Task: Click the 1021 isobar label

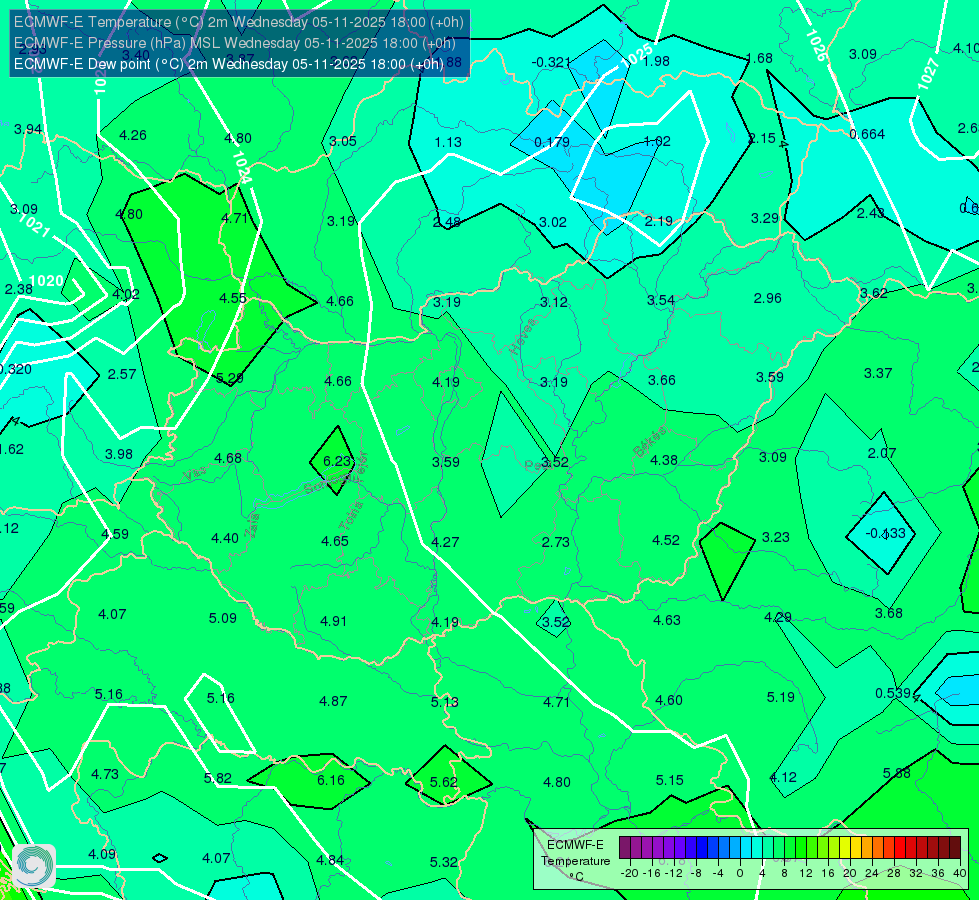Action: 34,225
